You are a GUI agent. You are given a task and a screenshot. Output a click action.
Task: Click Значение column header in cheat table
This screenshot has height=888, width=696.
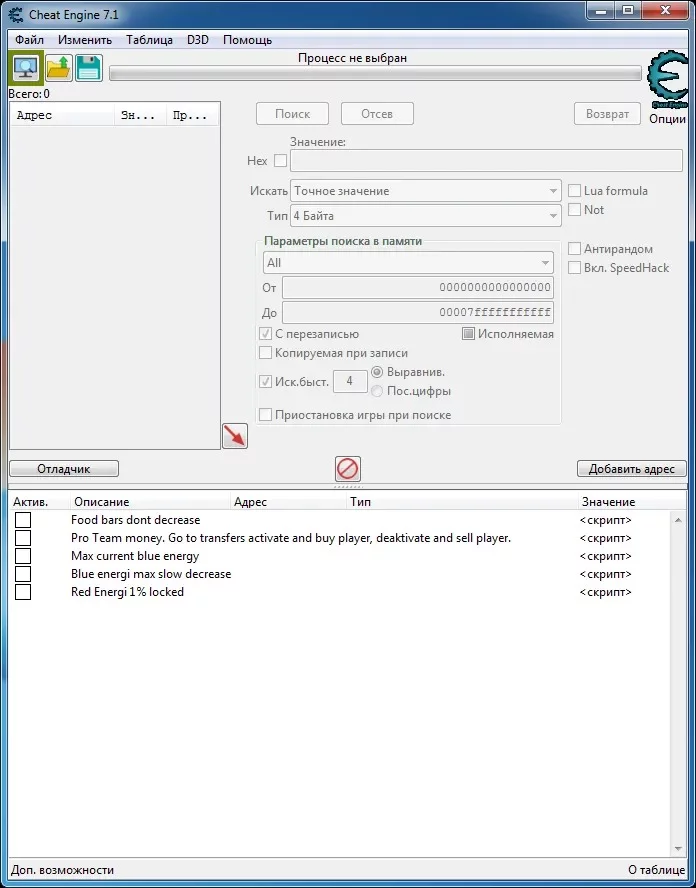(632, 502)
